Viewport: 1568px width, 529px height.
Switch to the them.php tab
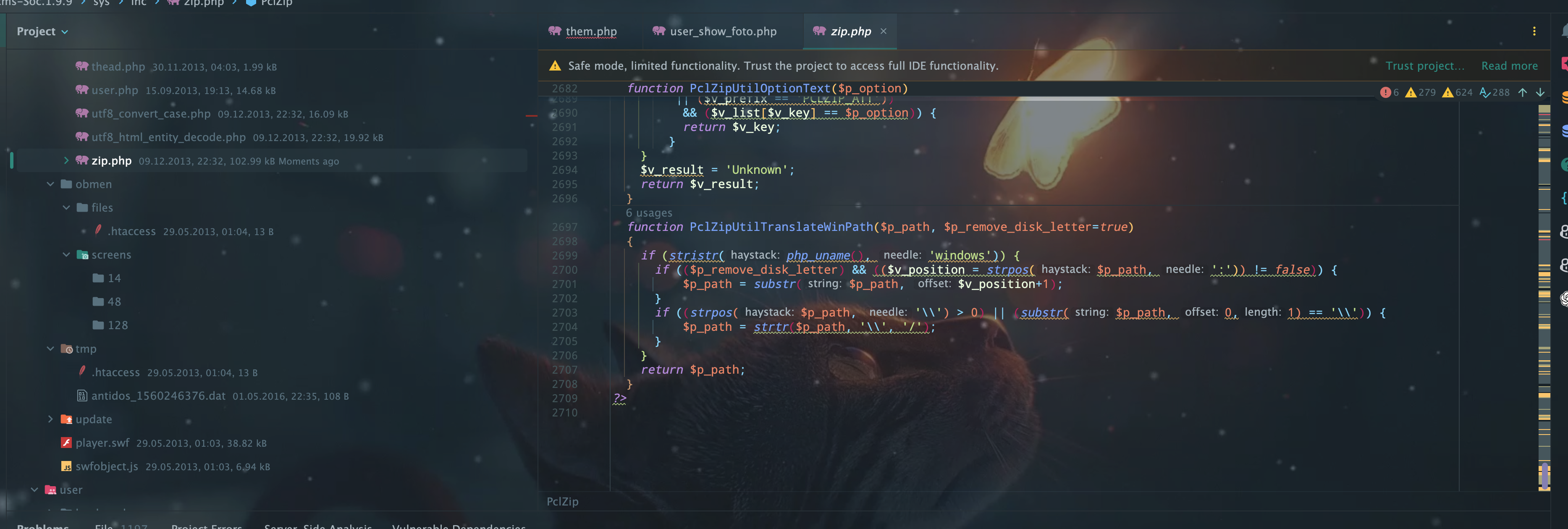[x=590, y=31]
